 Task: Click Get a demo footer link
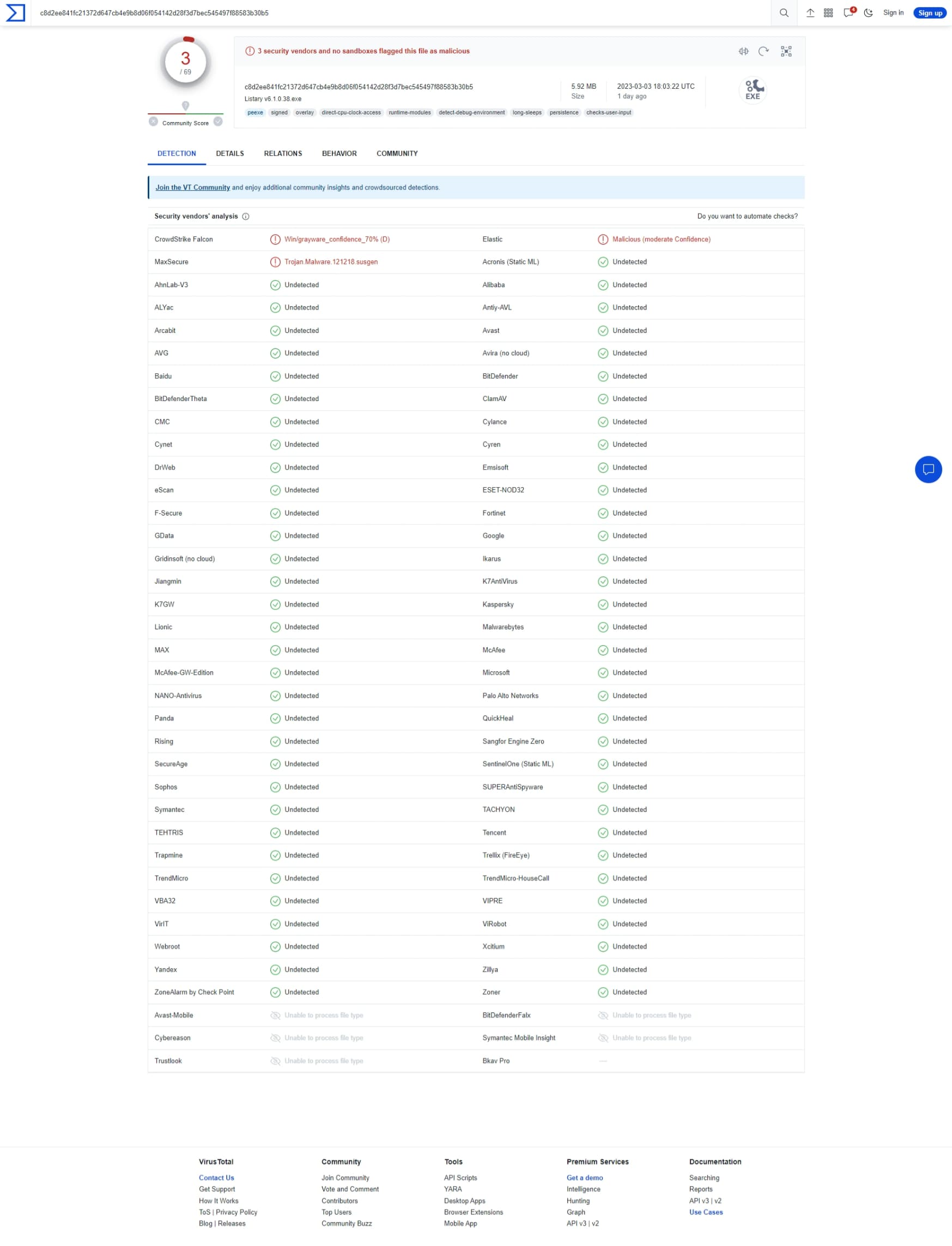(x=585, y=1178)
